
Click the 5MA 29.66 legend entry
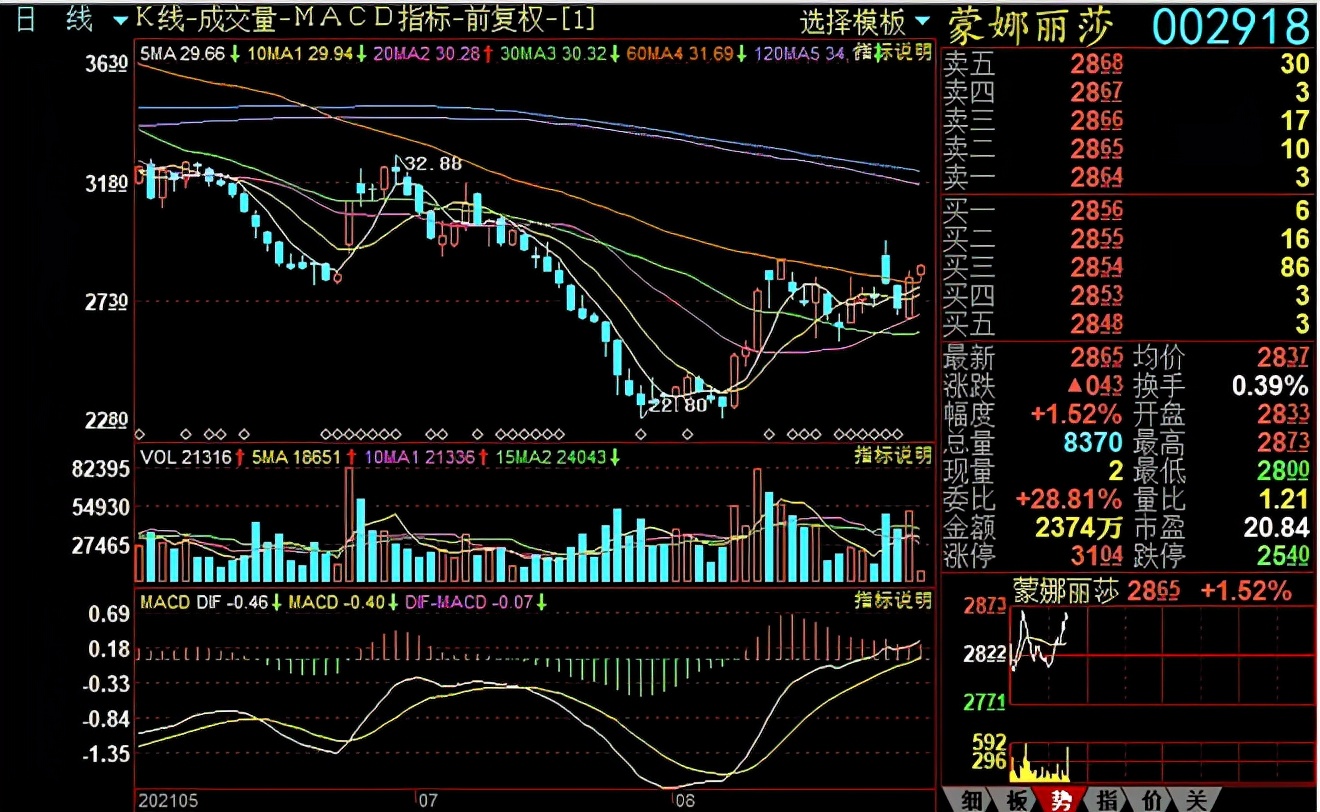[190, 53]
